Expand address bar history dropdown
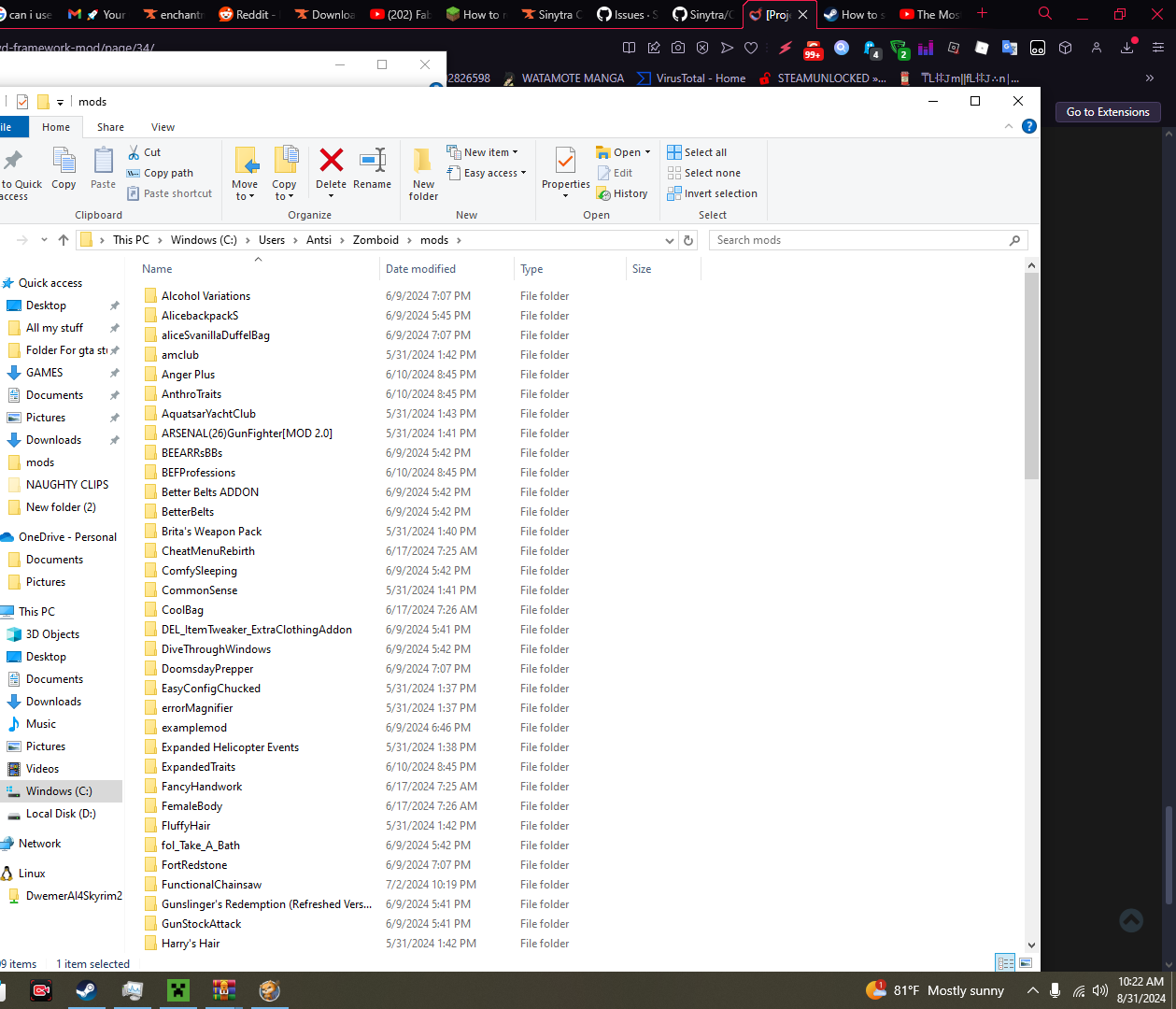 669,240
